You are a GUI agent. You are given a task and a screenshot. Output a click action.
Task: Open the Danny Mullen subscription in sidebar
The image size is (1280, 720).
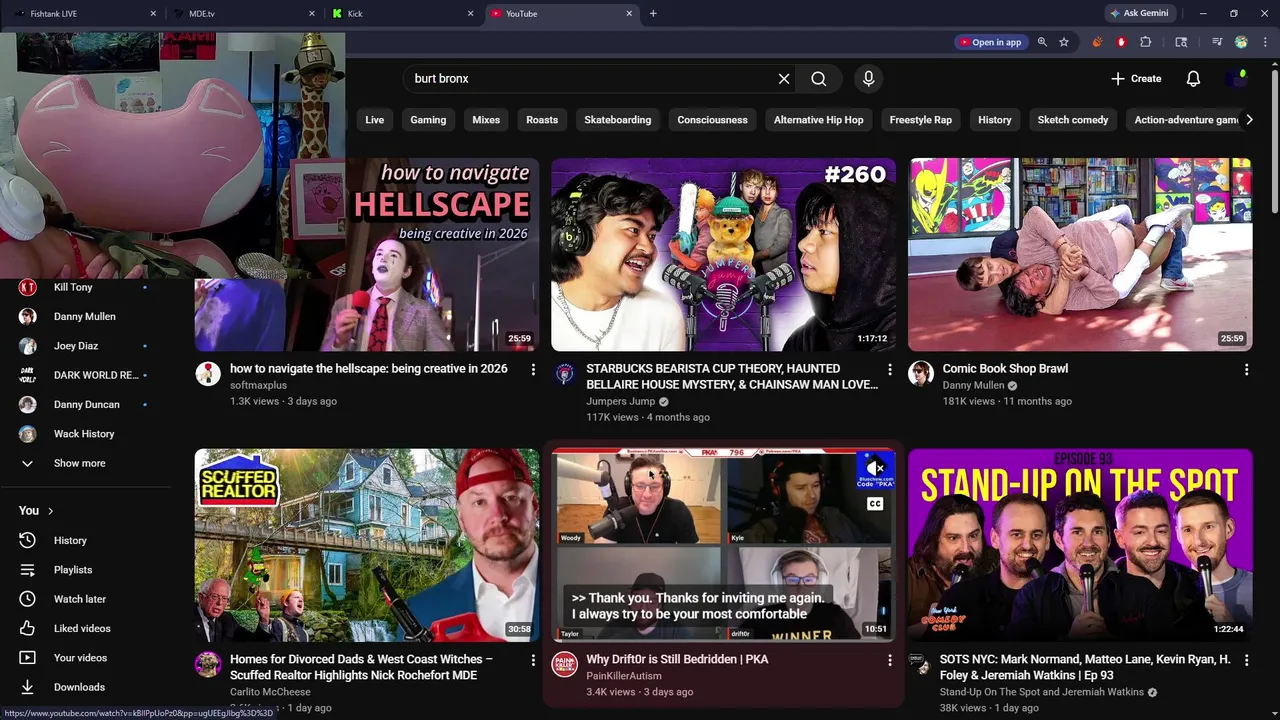[x=86, y=316]
